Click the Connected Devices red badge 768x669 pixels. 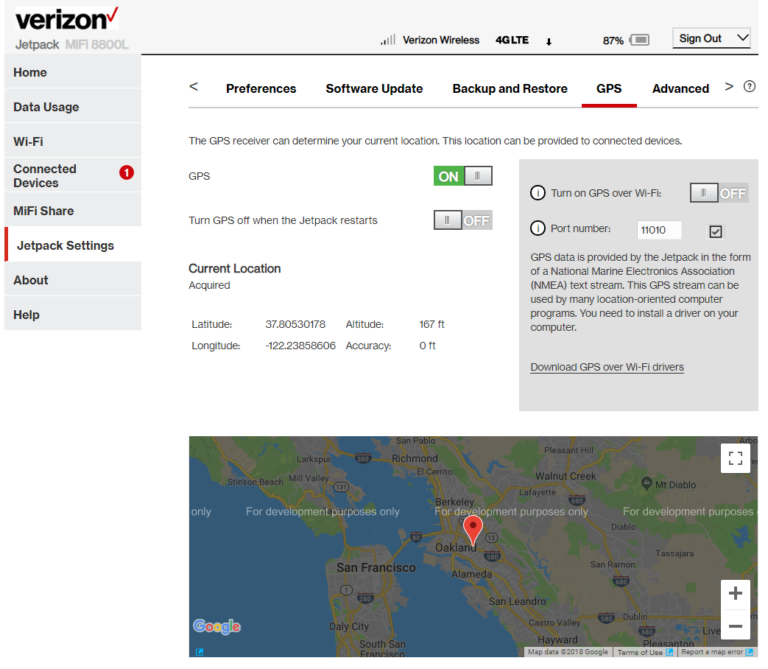coord(126,173)
